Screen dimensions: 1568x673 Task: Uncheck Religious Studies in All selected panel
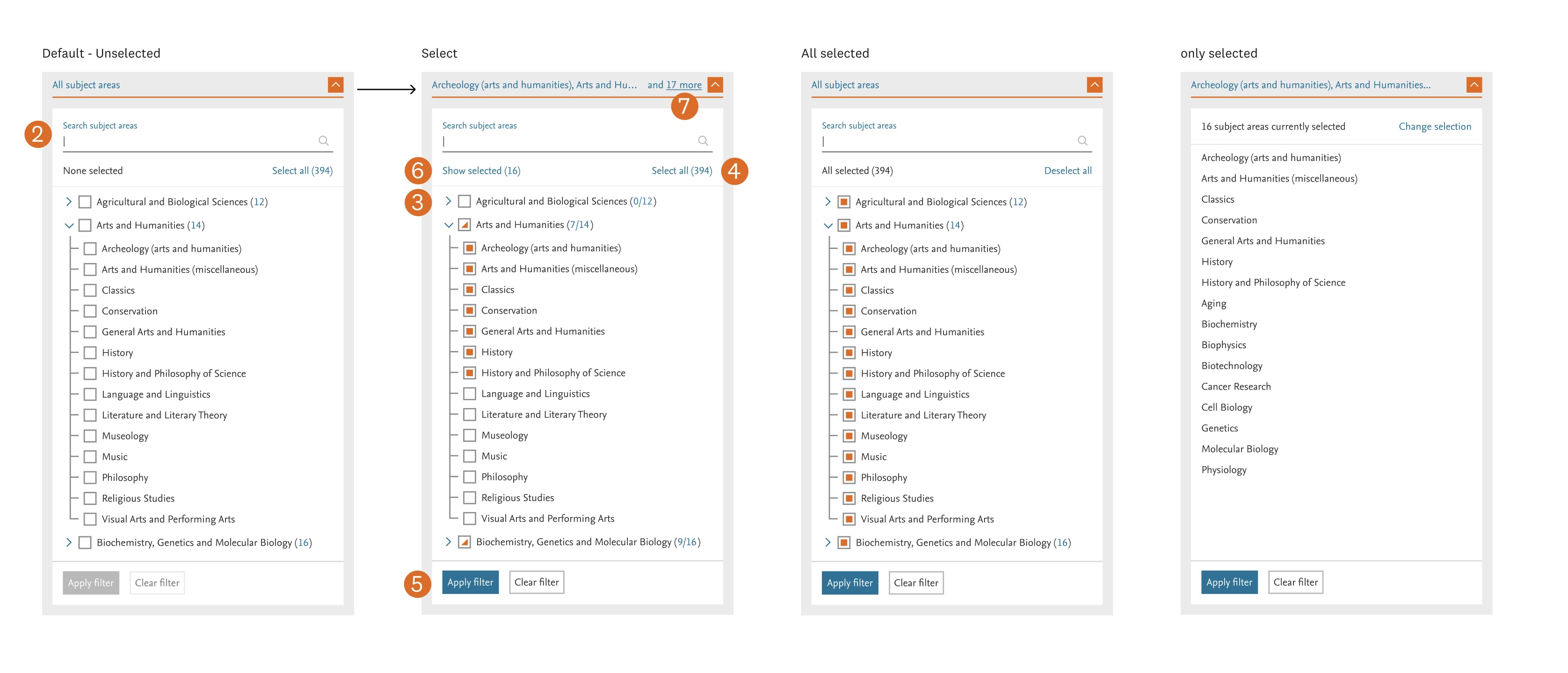pyautogui.click(x=849, y=498)
